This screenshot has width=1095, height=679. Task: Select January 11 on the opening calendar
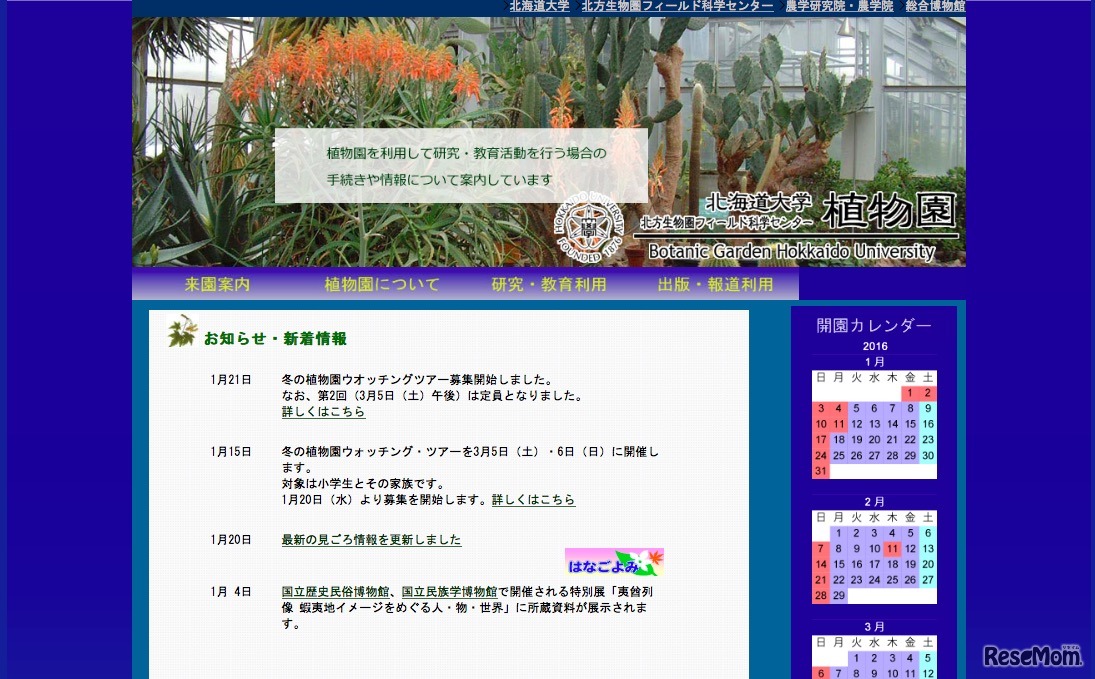coord(838,424)
